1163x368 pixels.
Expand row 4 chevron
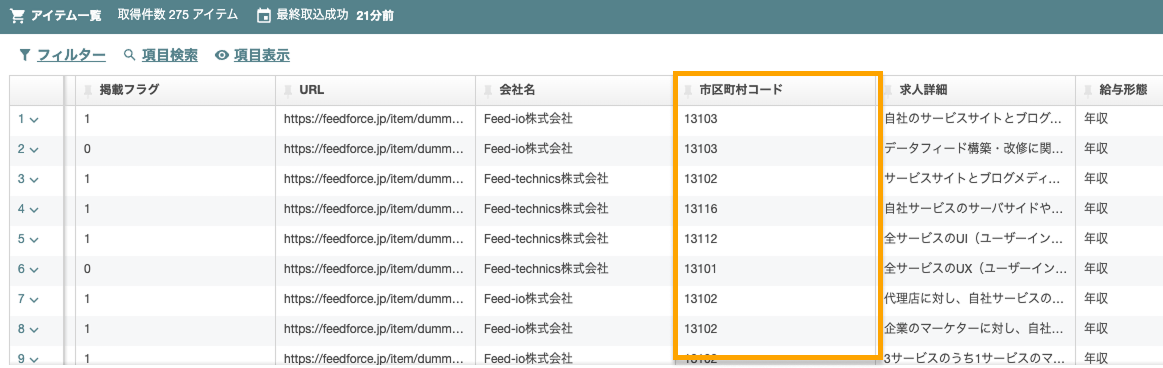point(34,209)
